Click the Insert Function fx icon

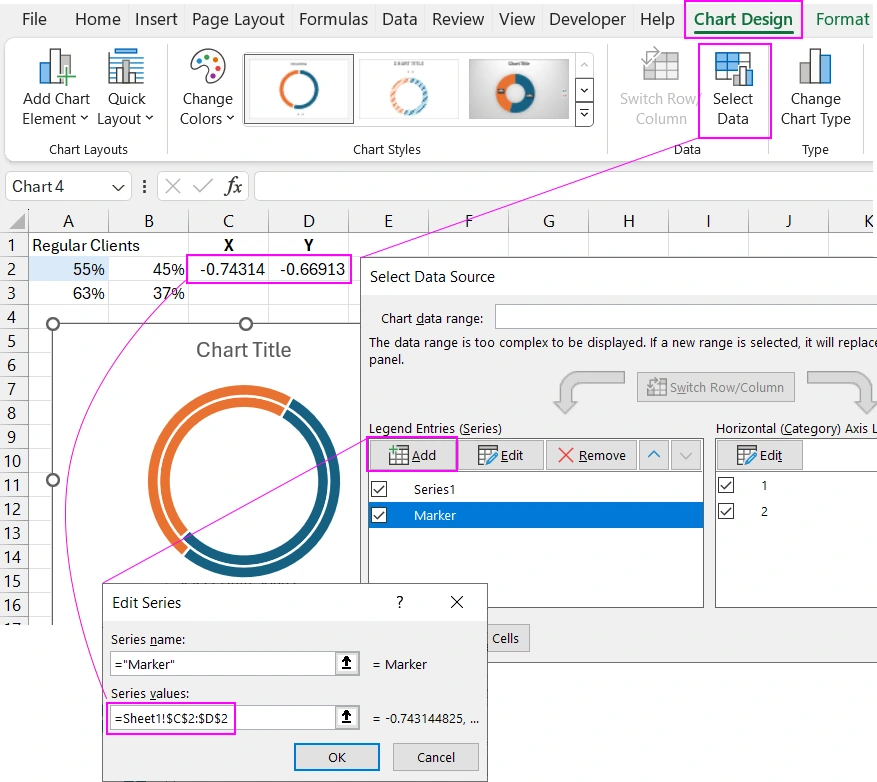[232, 186]
